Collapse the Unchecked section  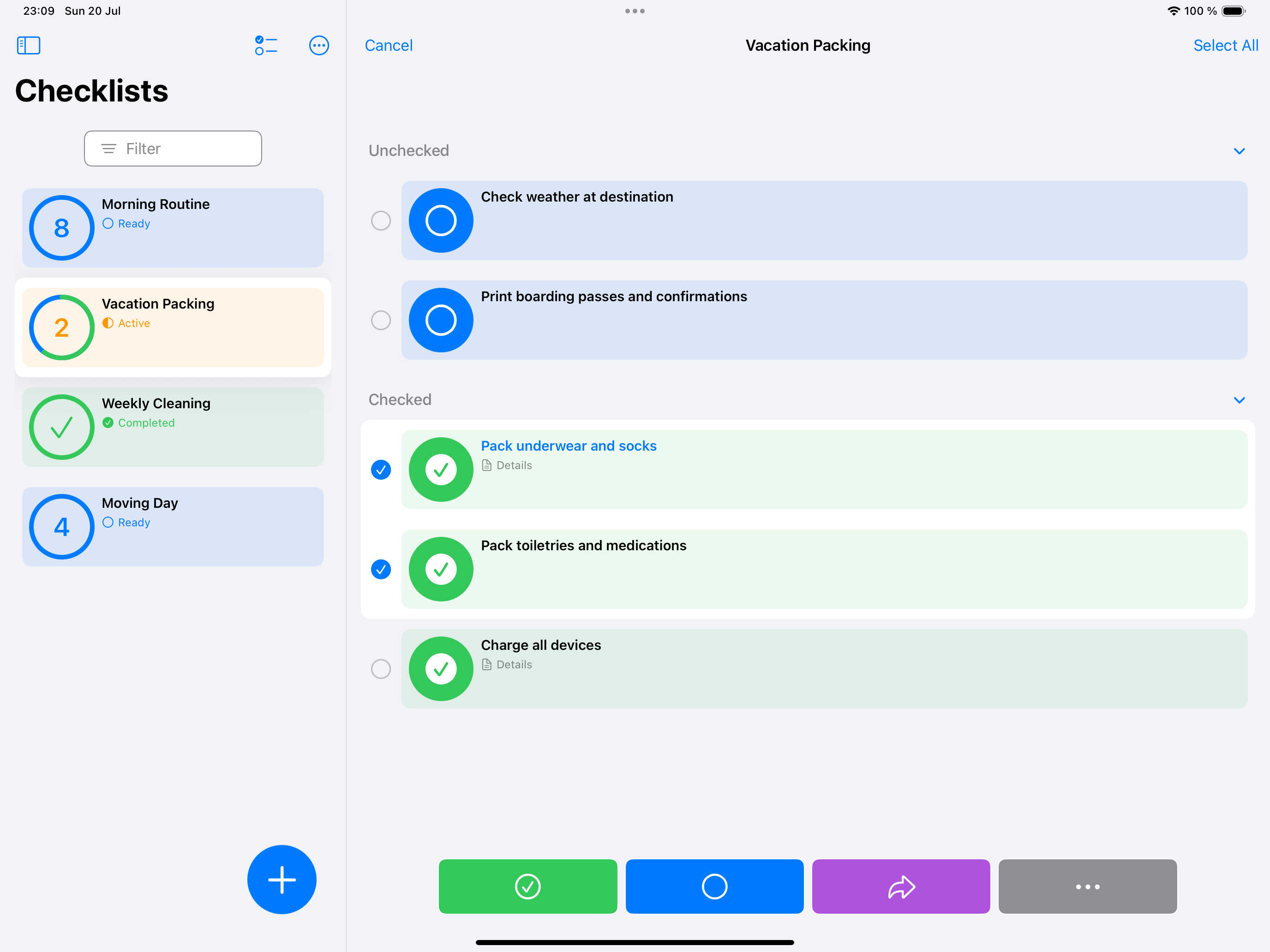tap(1239, 151)
